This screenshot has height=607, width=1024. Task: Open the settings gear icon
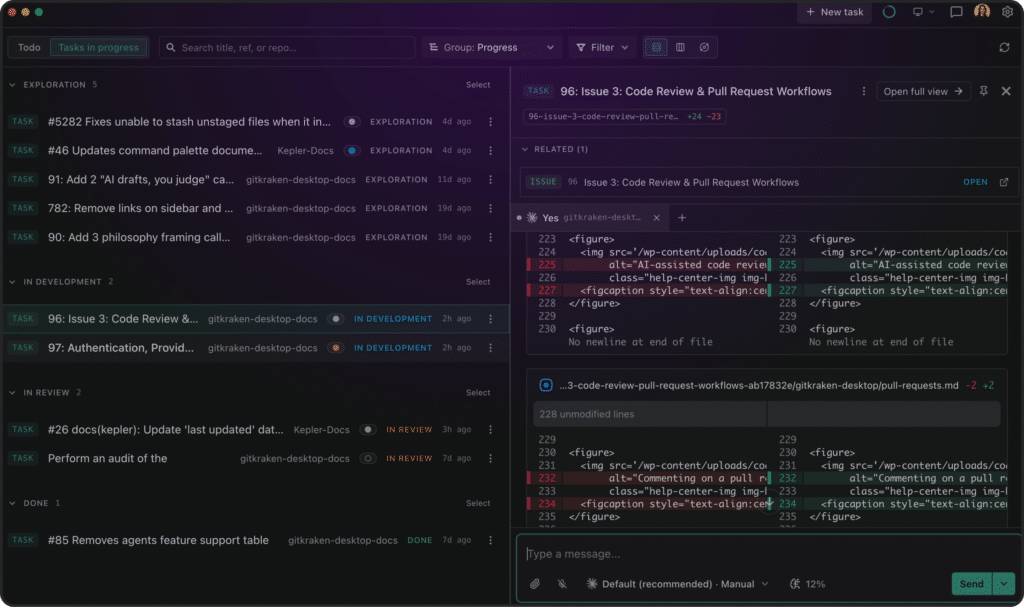tap(1007, 12)
